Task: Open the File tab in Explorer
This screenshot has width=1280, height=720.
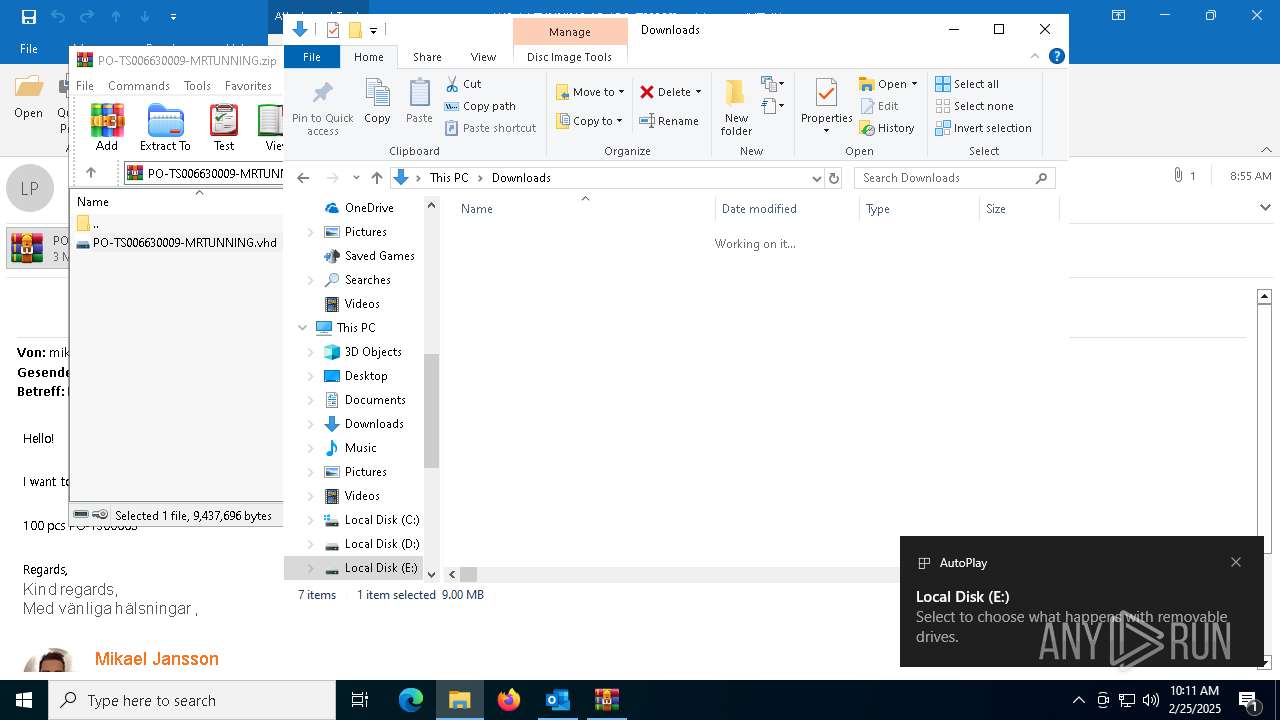Action: [x=312, y=57]
